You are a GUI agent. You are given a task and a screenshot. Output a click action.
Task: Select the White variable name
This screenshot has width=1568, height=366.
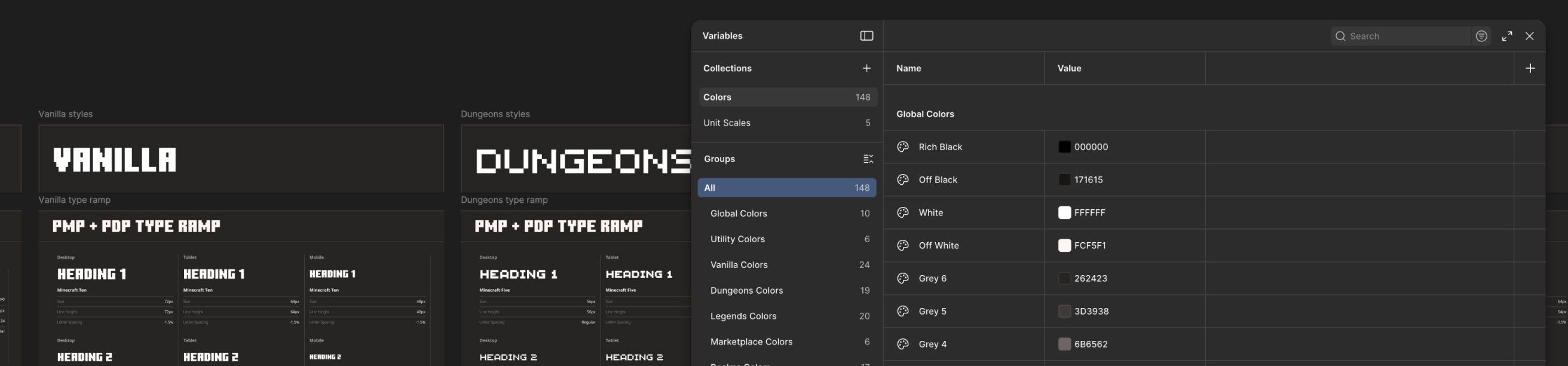[930, 212]
